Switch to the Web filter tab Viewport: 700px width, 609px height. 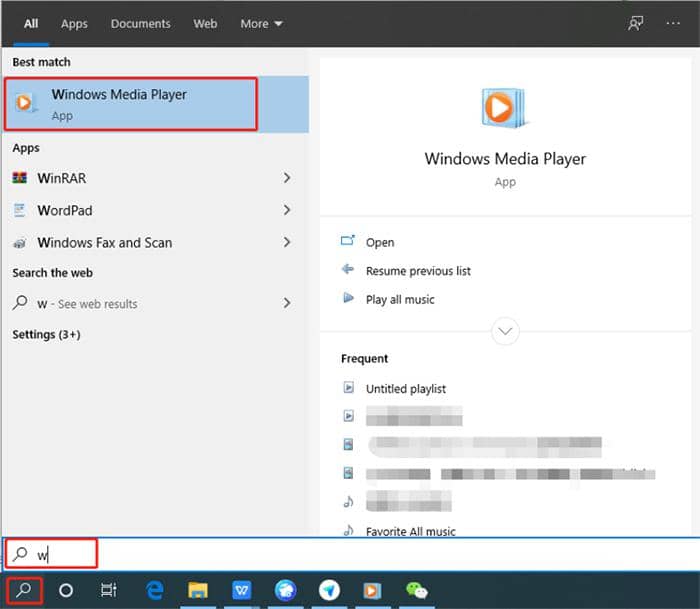[205, 24]
